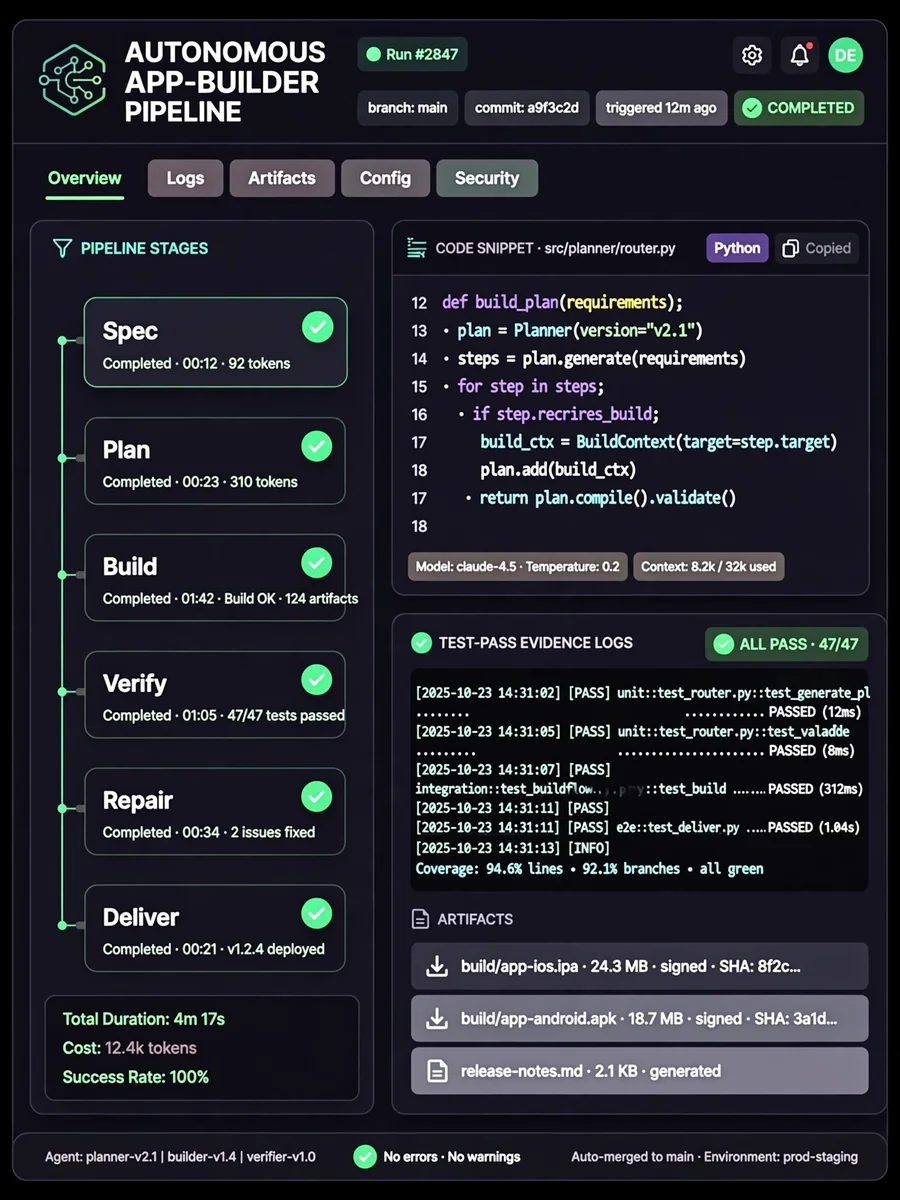Click the checkmark in the ALL PASS badge
The image size is (900, 1200).
[723, 644]
